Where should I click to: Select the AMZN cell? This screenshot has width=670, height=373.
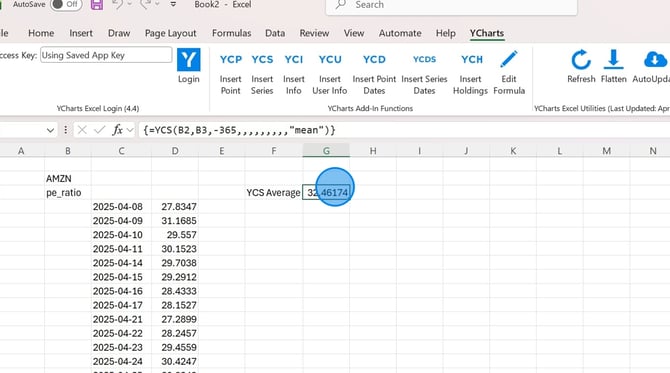click(68, 178)
